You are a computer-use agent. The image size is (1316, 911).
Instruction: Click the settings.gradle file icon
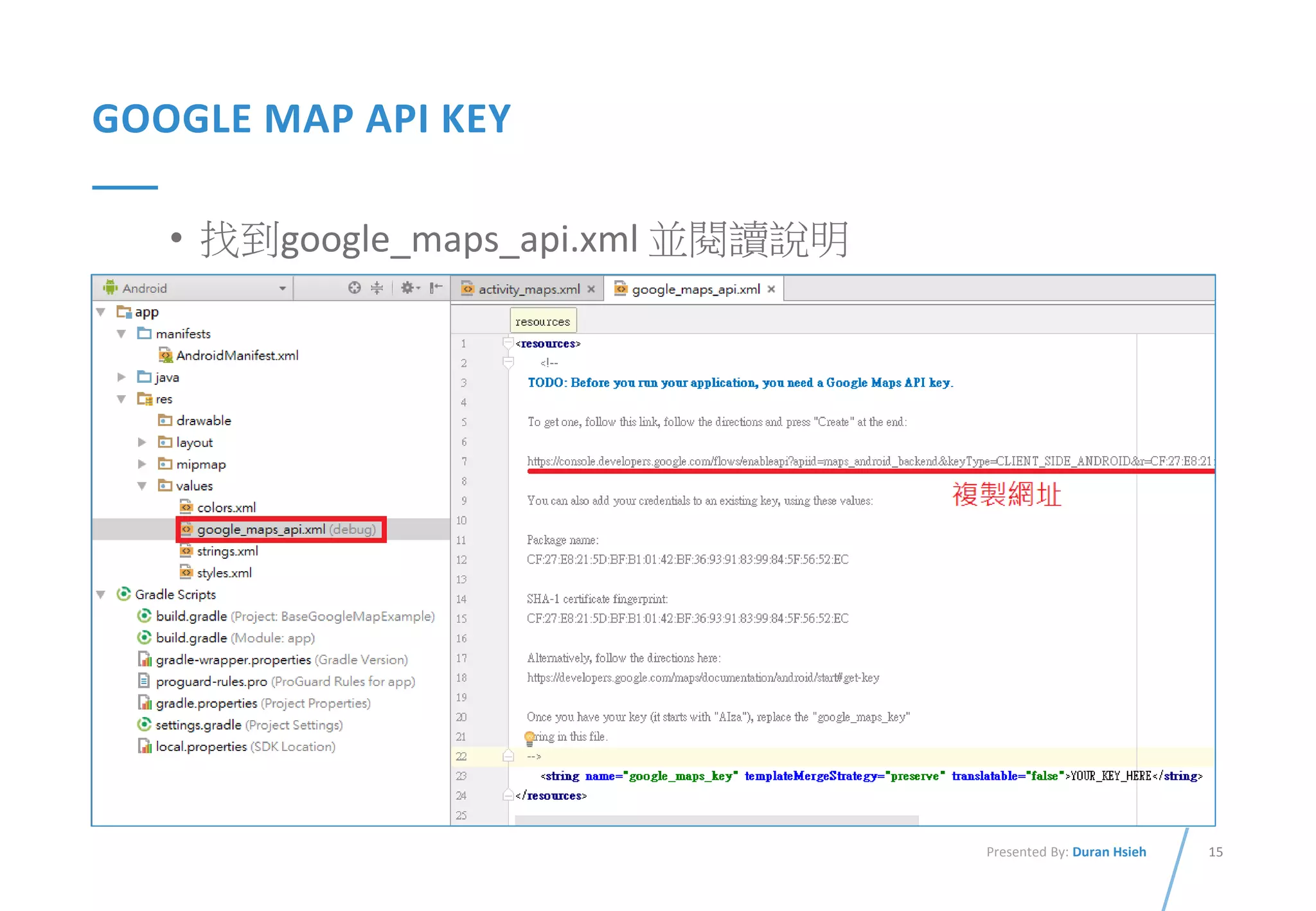[145, 725]
